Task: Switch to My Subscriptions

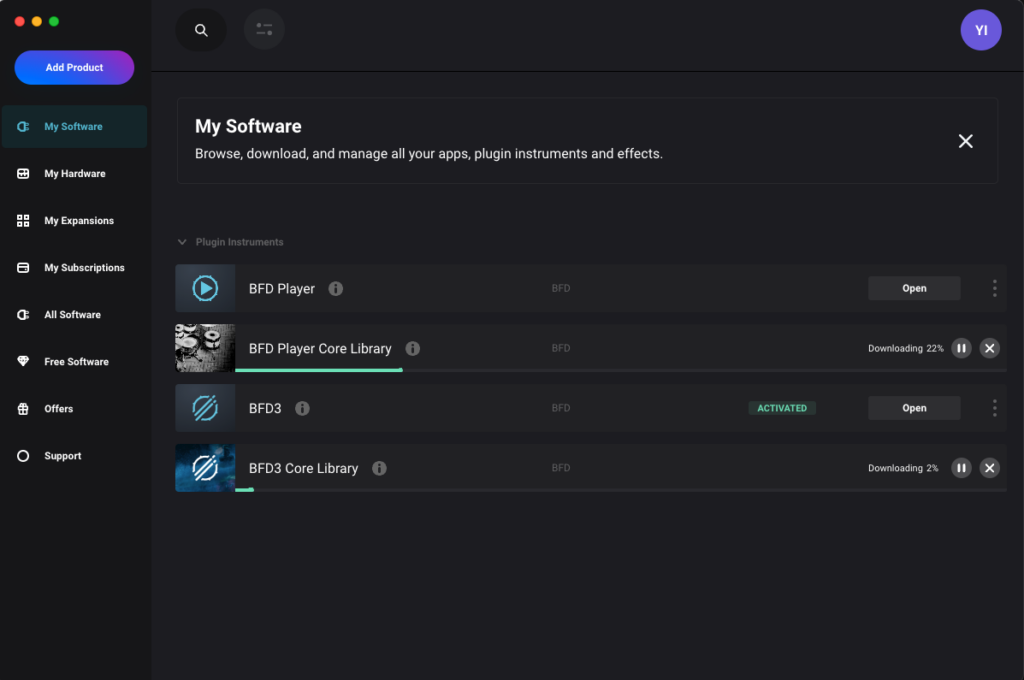Action: tap(74, 268)
